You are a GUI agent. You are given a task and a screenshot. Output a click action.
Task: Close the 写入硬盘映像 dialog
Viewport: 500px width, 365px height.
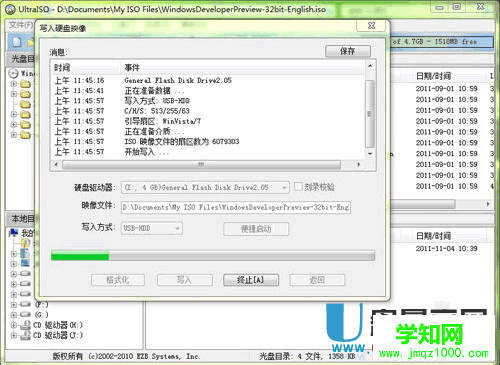point(372,26)
